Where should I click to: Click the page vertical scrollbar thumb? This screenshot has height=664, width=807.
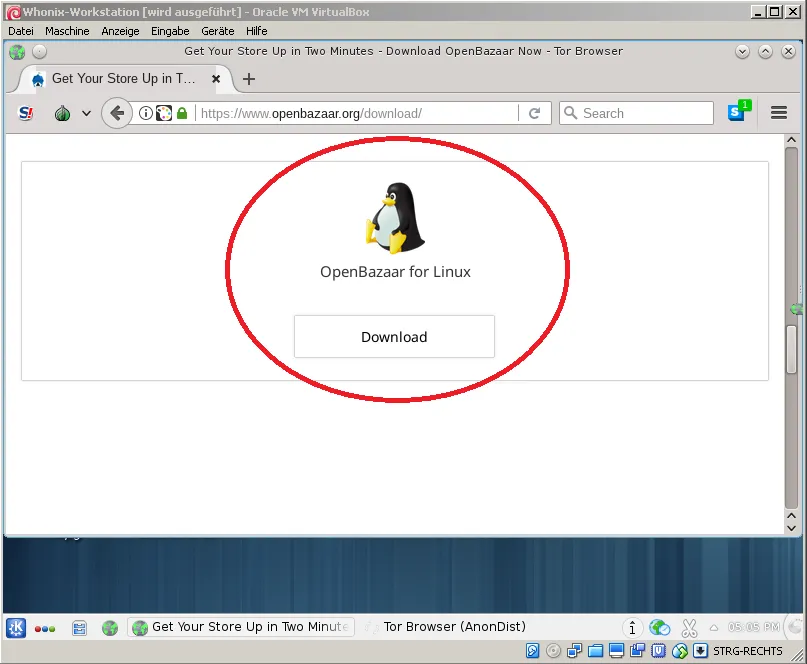[792, 349]
